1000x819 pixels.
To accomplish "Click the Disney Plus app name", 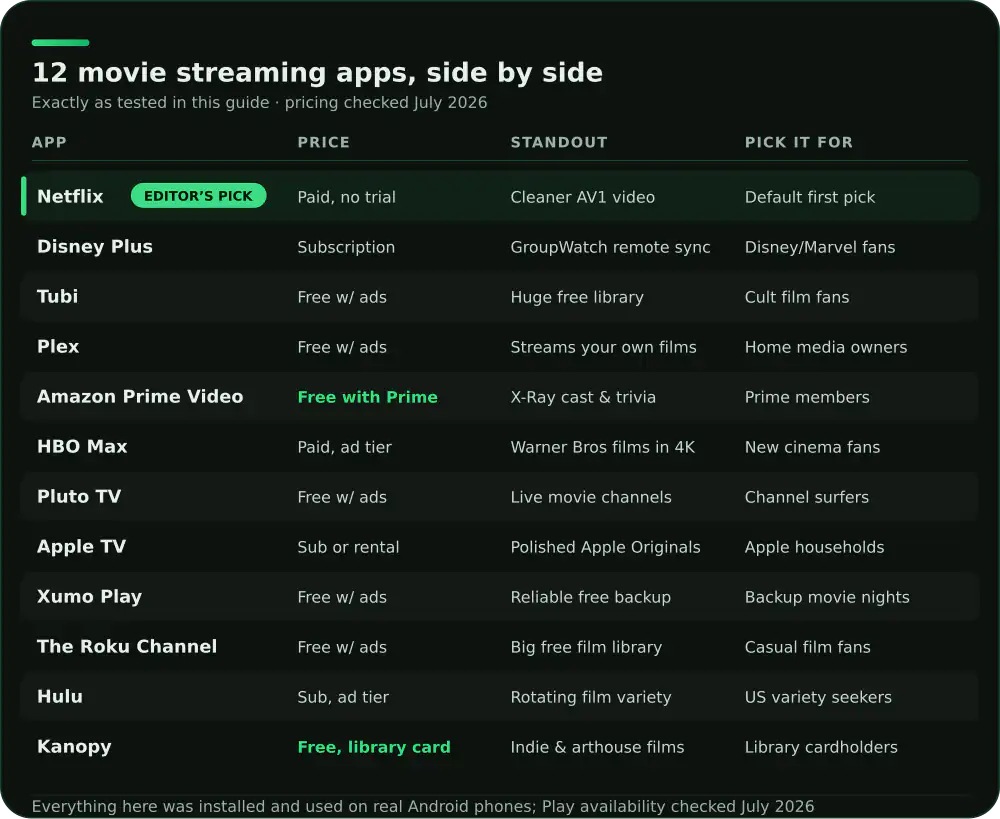I will click(x=95, y=246).
